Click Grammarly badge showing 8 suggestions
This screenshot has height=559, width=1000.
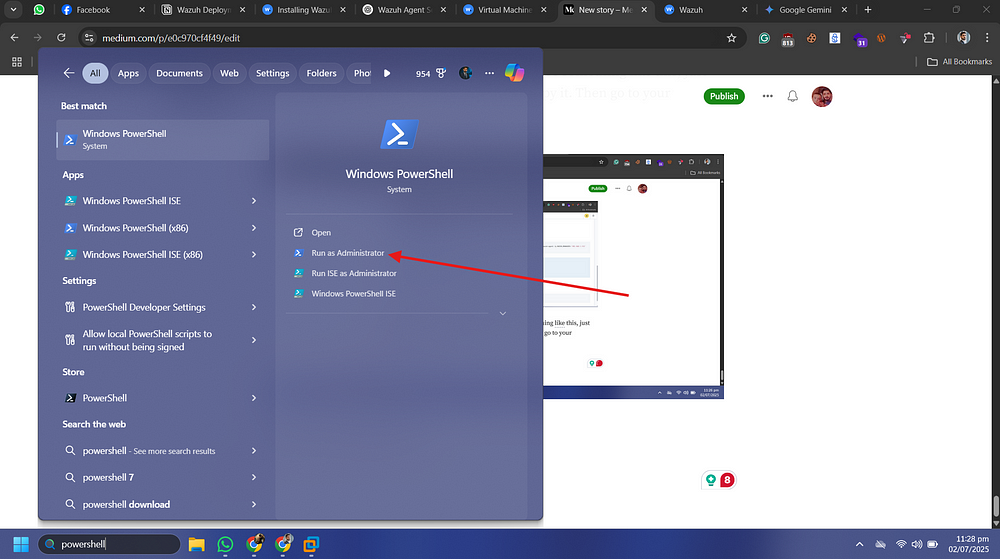(x=726, y=480)
